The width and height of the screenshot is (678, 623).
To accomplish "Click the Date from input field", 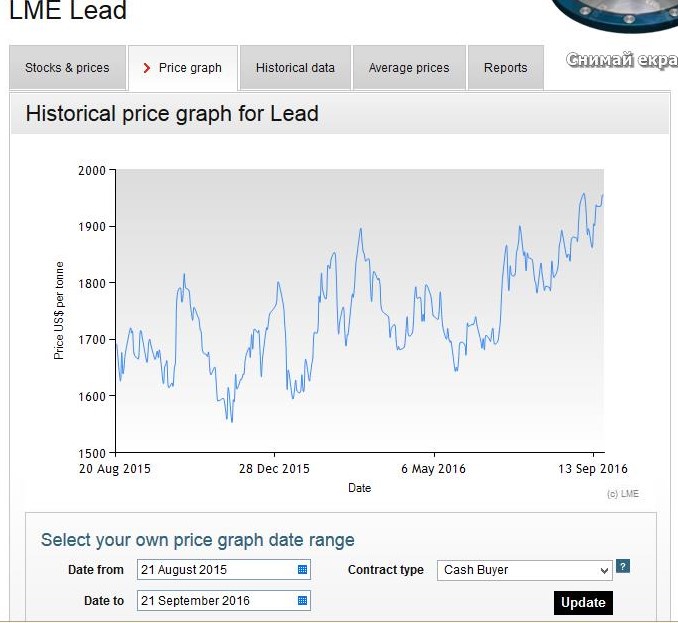I will pos(224,569).
